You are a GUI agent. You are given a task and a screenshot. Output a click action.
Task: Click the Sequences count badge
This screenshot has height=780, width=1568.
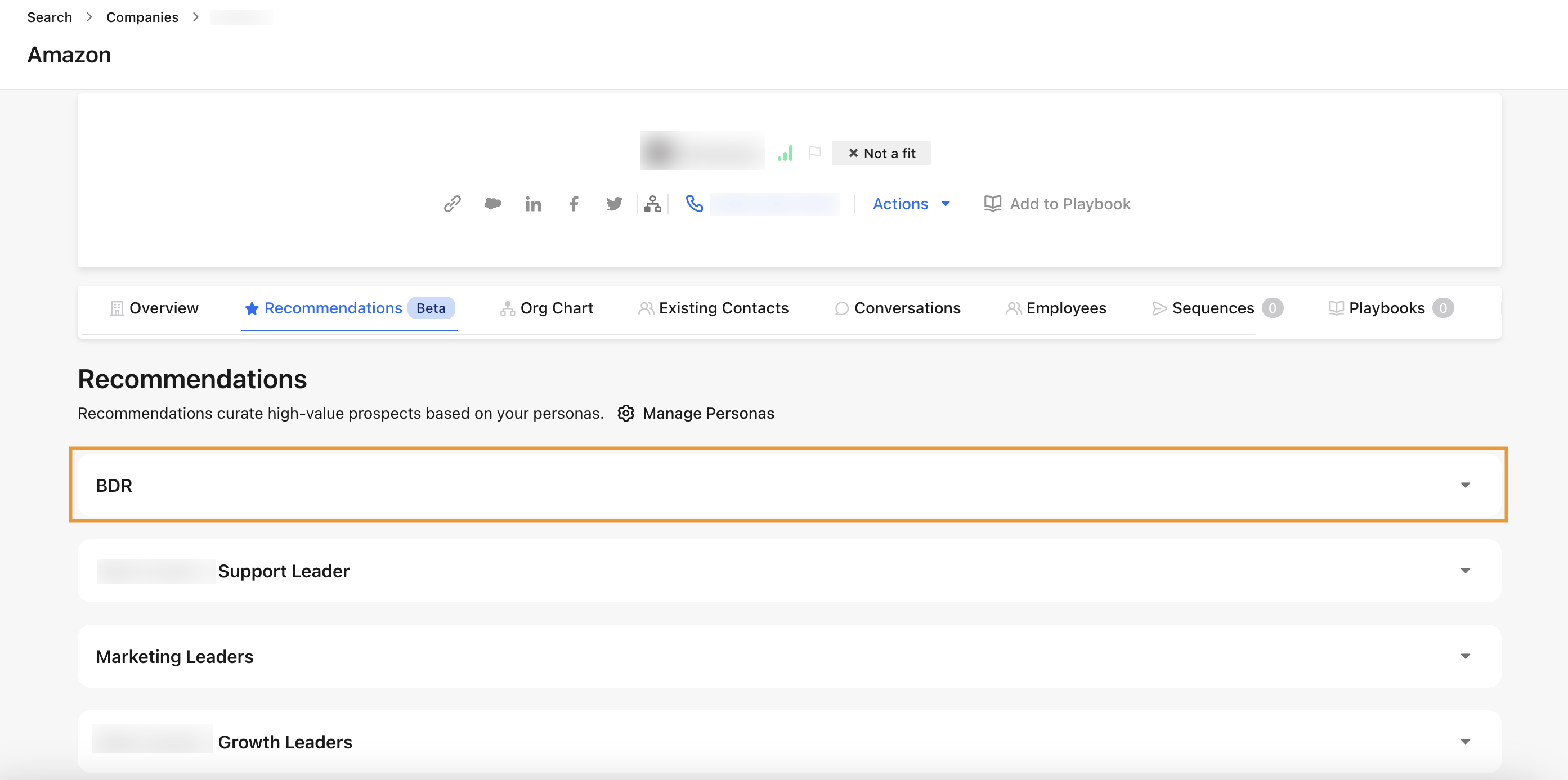tap(1272, 308)
